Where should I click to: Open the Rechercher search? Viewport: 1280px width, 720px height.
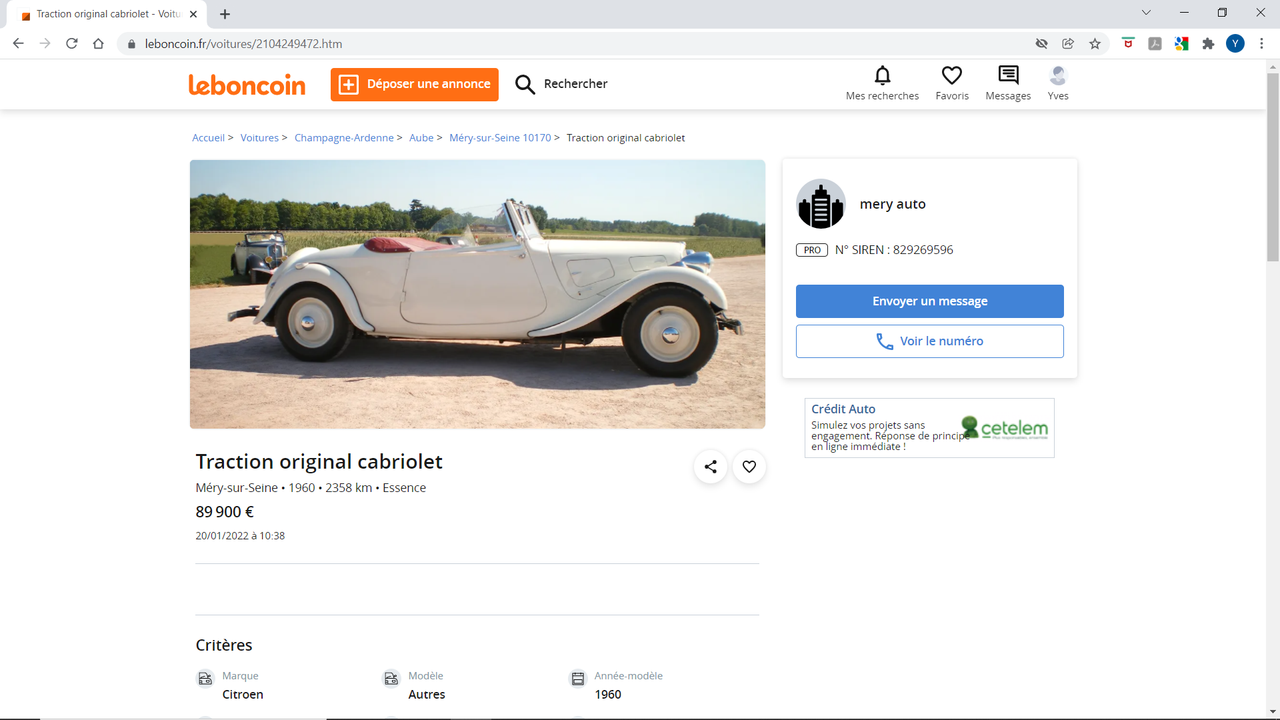561,84
